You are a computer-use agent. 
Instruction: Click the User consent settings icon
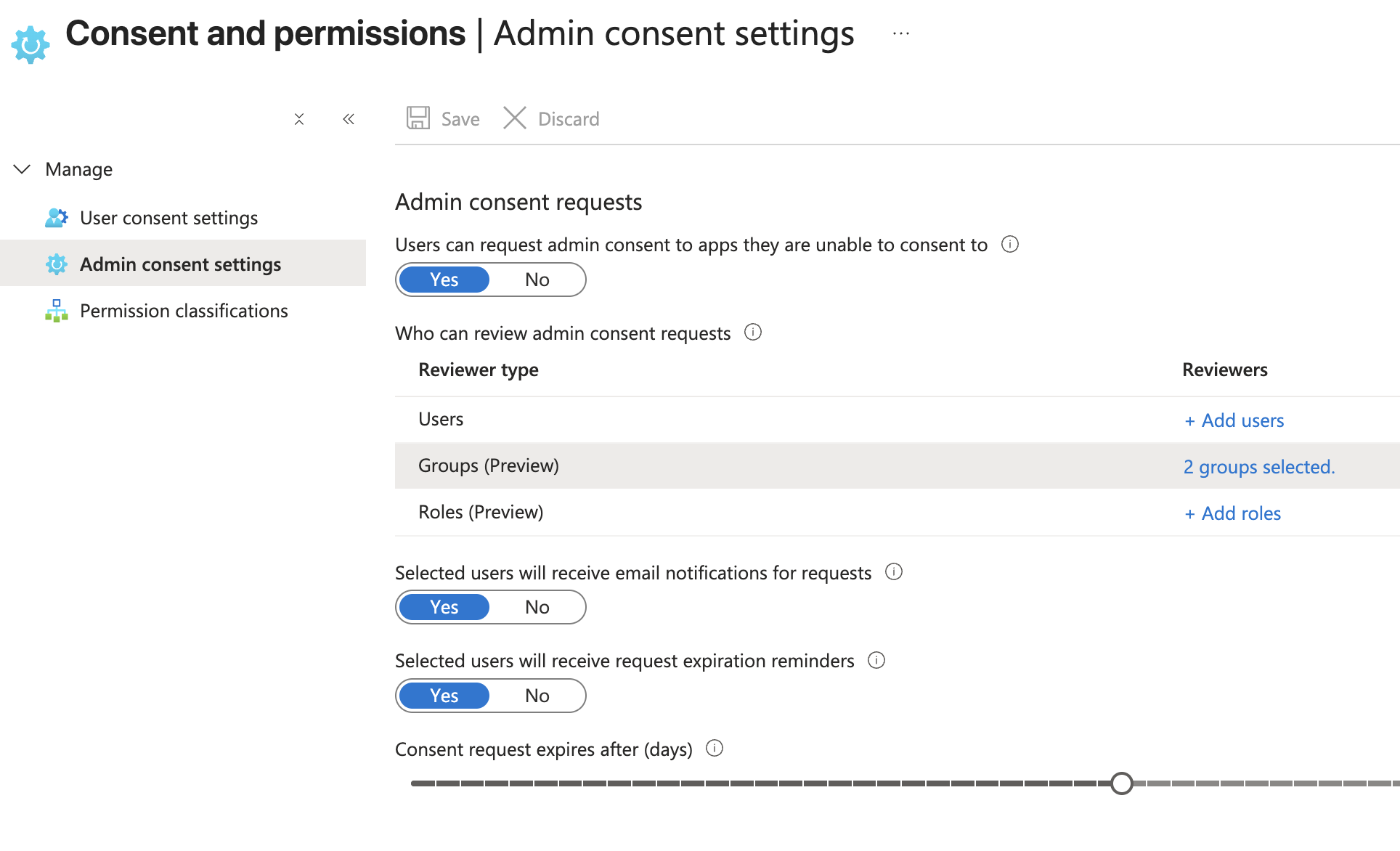coord(57,218)
